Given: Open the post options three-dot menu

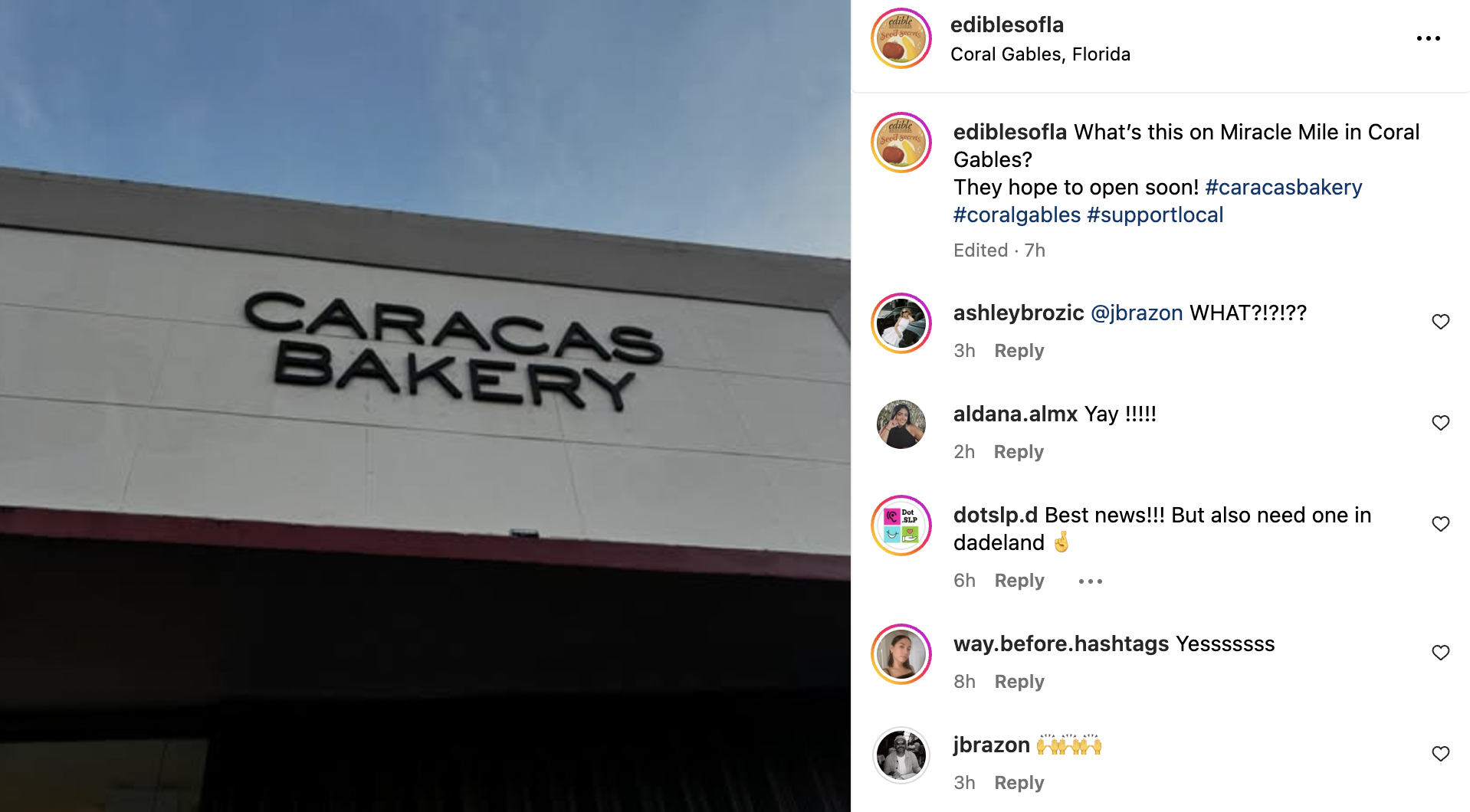Looking at the screenshot, I should (x=1428, y=38).
